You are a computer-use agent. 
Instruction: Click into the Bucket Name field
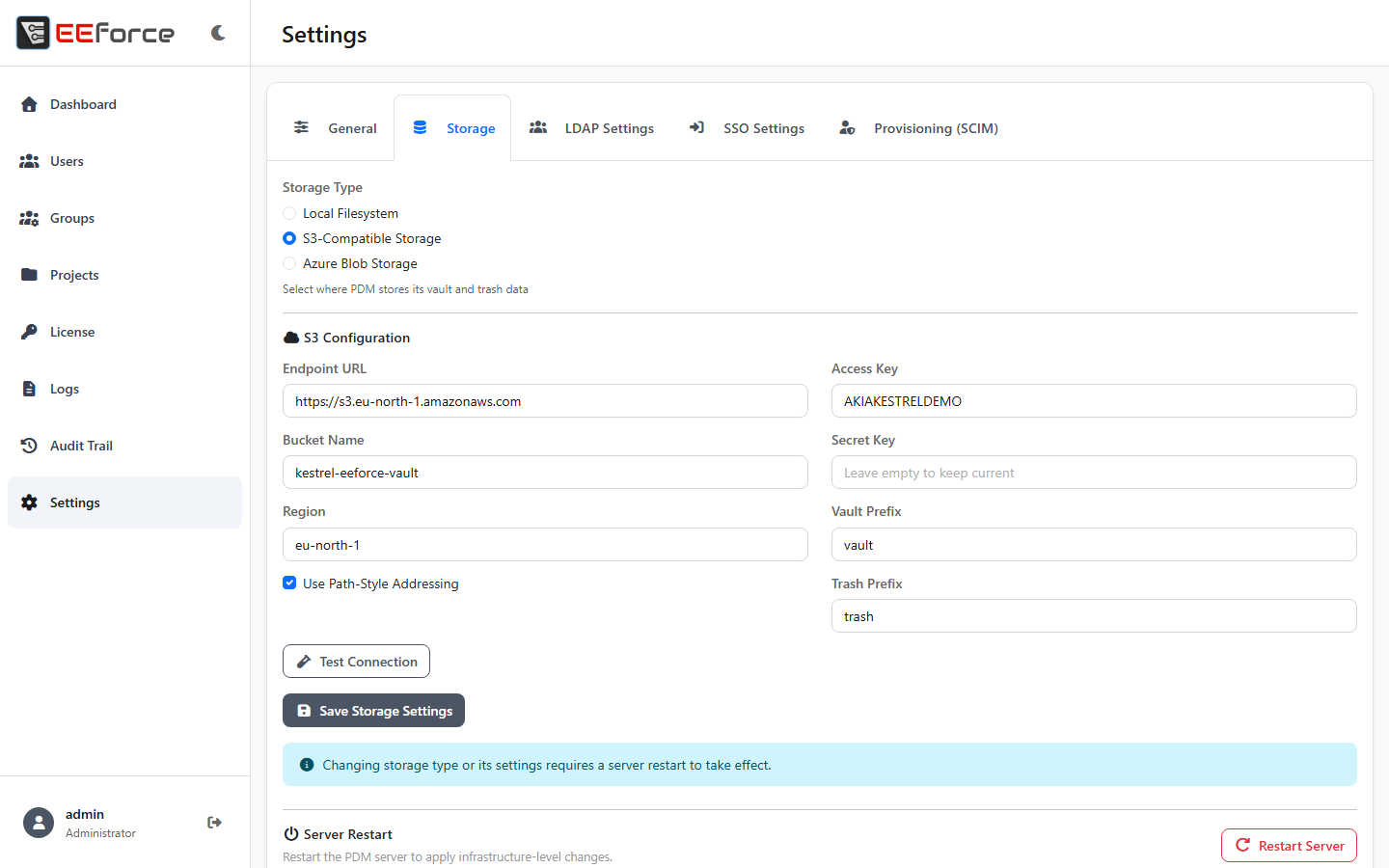[545, 473]
